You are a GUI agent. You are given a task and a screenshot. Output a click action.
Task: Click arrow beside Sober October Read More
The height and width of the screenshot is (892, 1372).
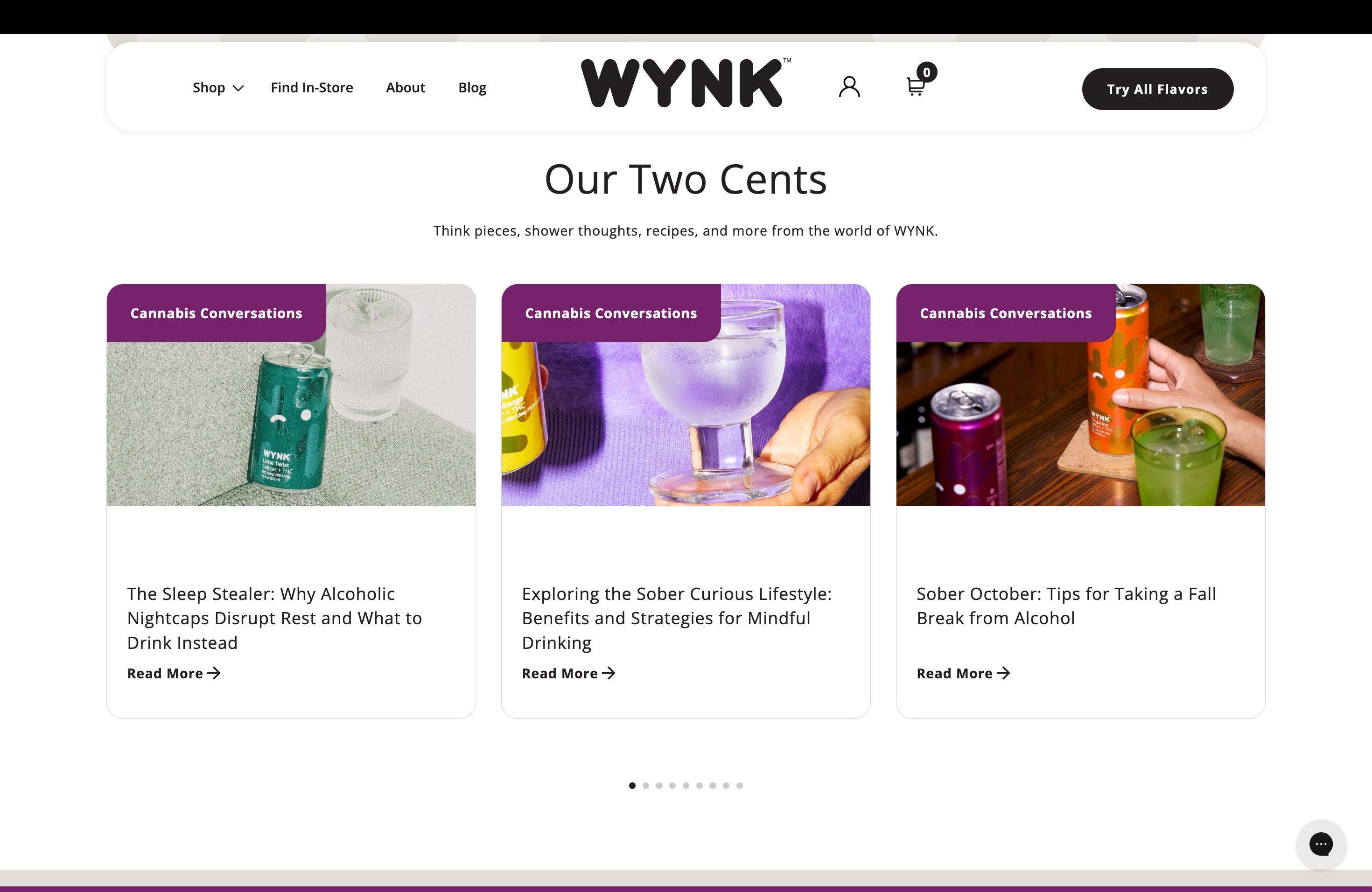[1004, 673]
